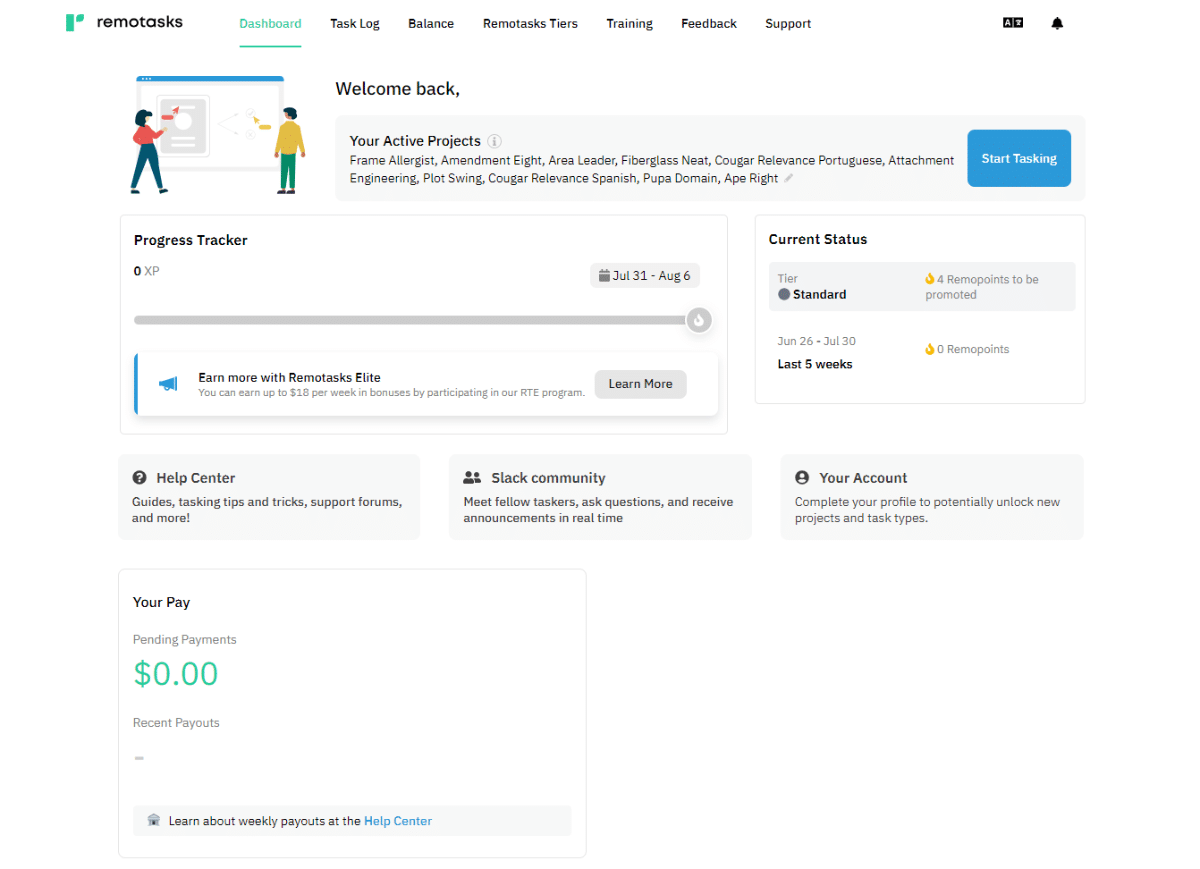This screenshot has width=1200, height=869.
Task: Go to the Support tab
Action: pos(788,24)
